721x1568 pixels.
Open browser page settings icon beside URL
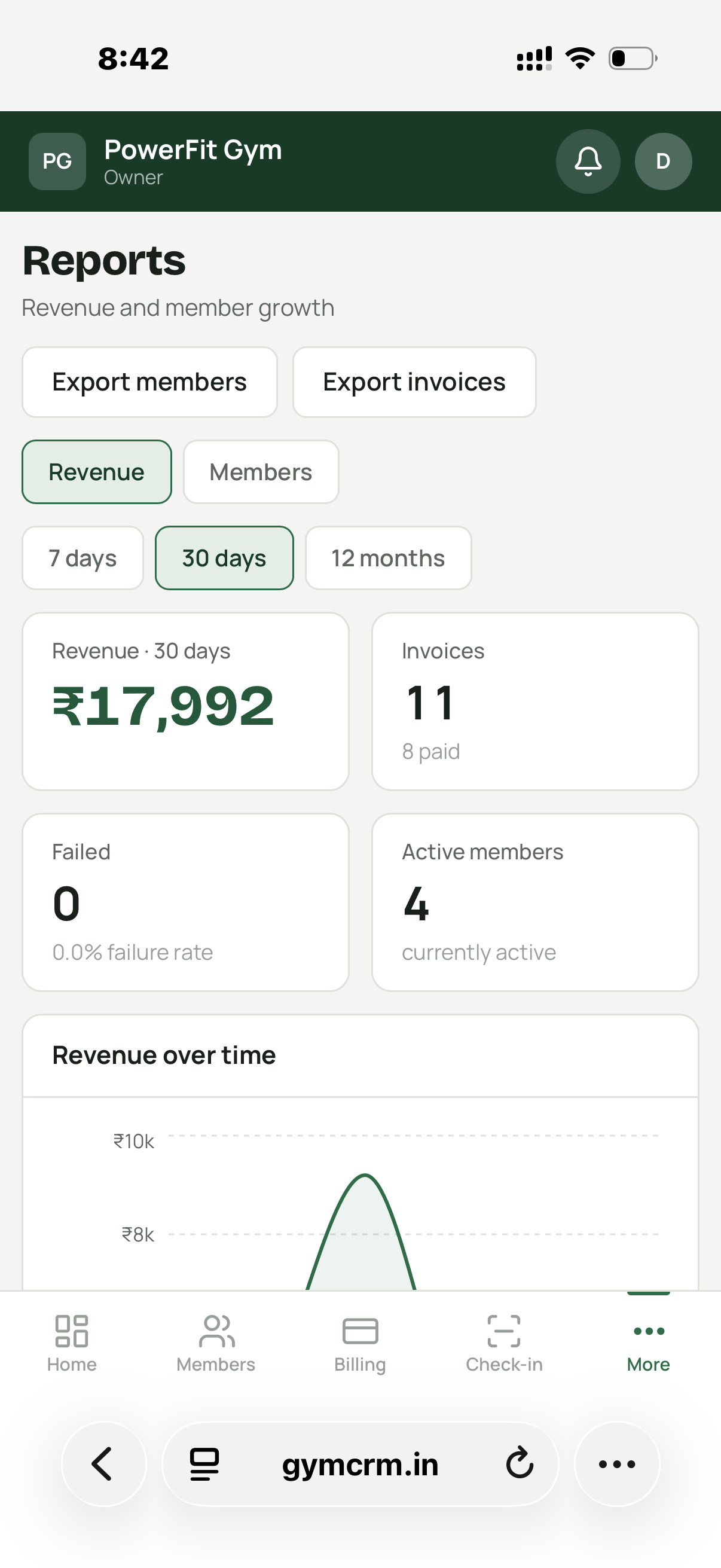(204, 1464)
